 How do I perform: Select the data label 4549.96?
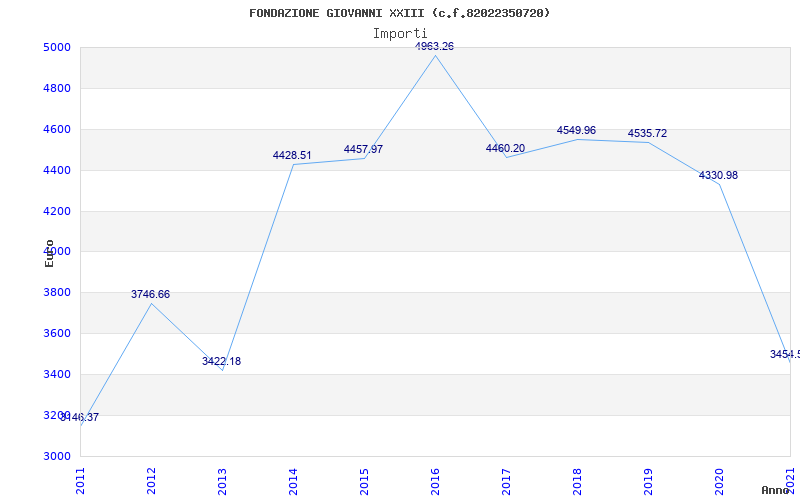(x=576, y=131)
